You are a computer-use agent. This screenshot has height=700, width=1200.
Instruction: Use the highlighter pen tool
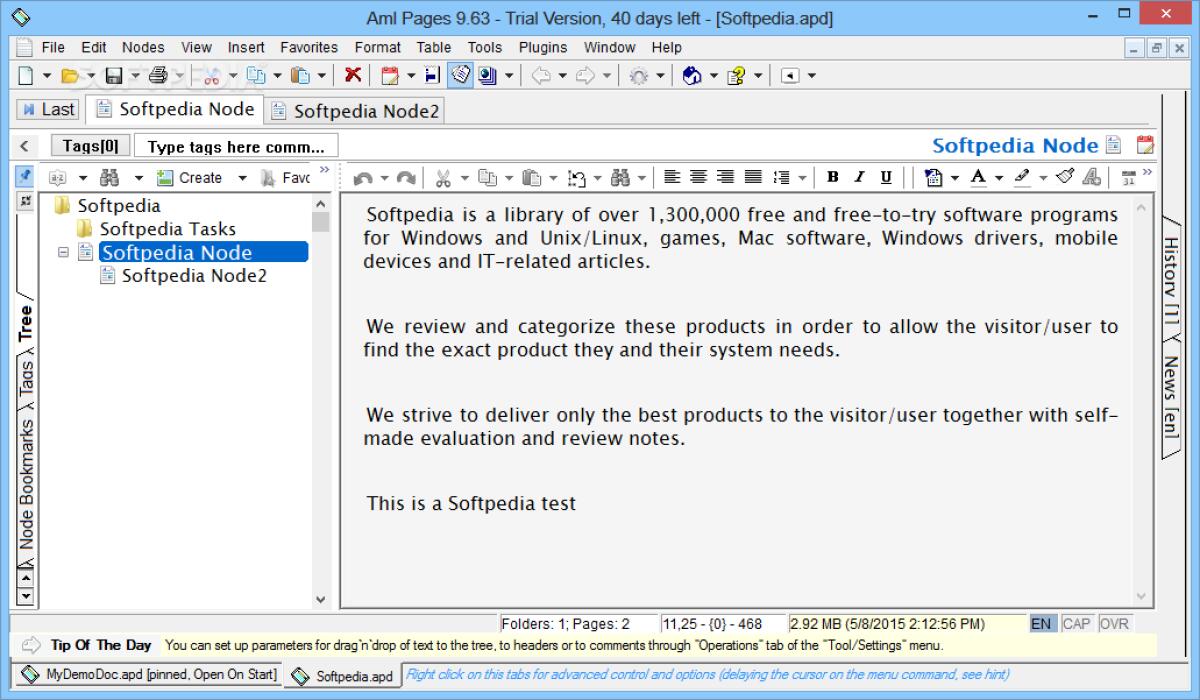[1021, 177]
